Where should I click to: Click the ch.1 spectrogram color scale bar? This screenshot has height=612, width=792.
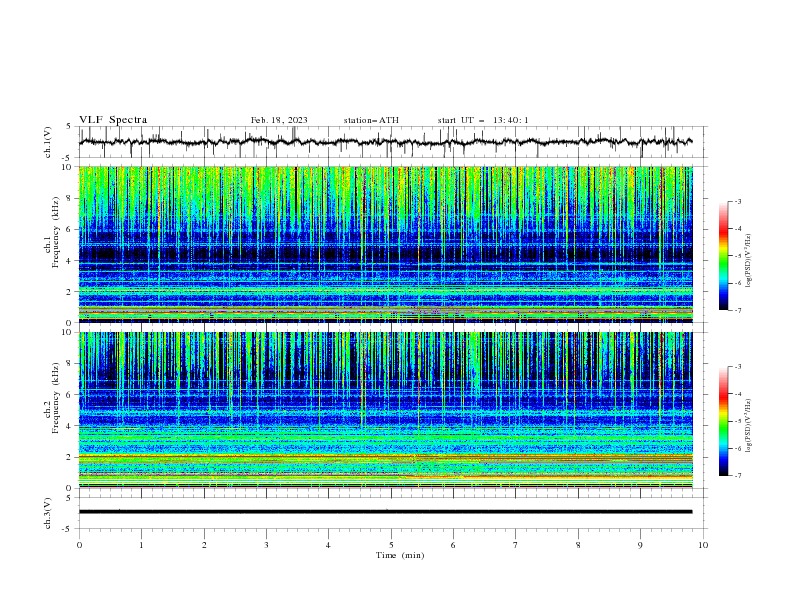(x=723, y=256)
